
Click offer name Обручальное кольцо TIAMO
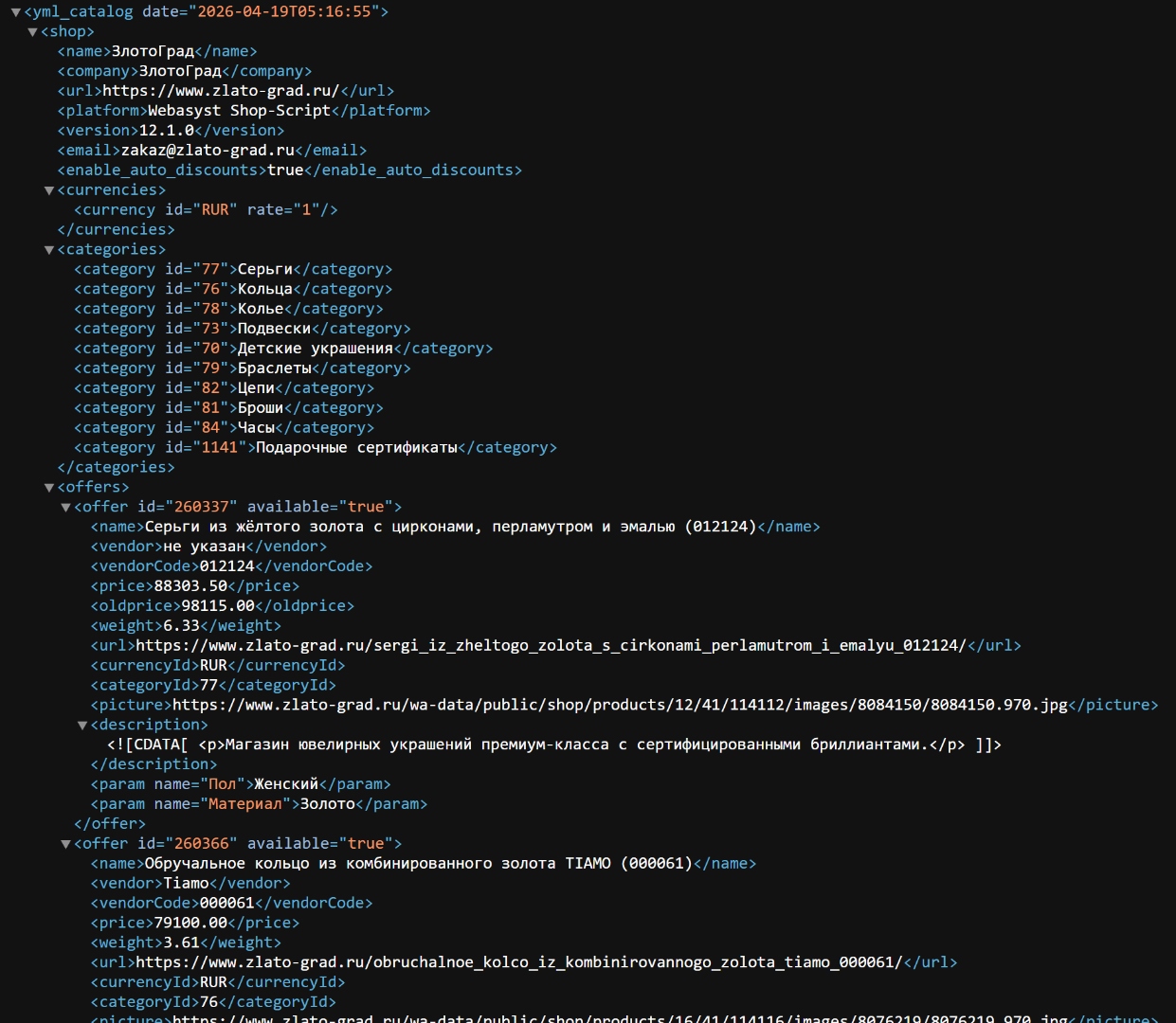pos(419,865)
